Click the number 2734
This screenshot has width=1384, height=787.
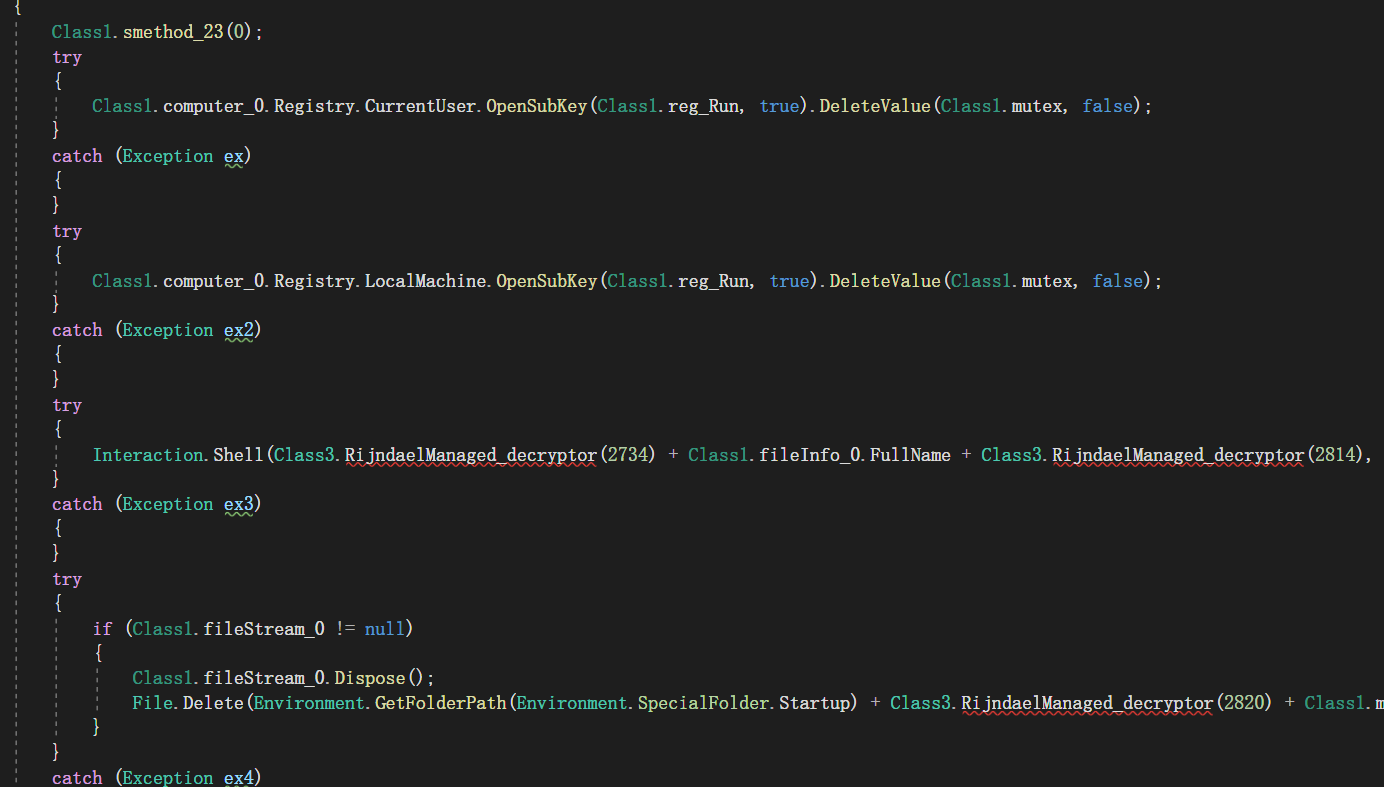627,455
